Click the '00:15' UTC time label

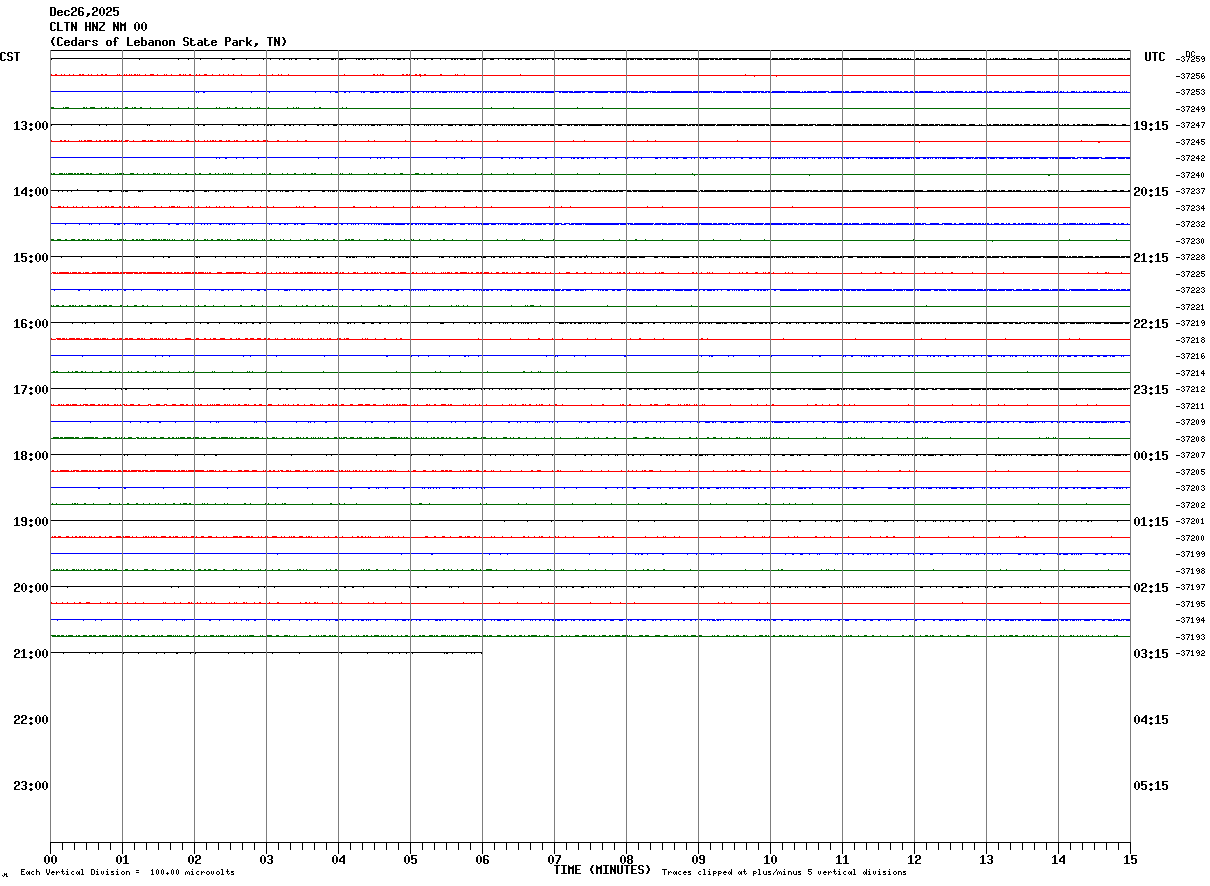pos(1150,456)
